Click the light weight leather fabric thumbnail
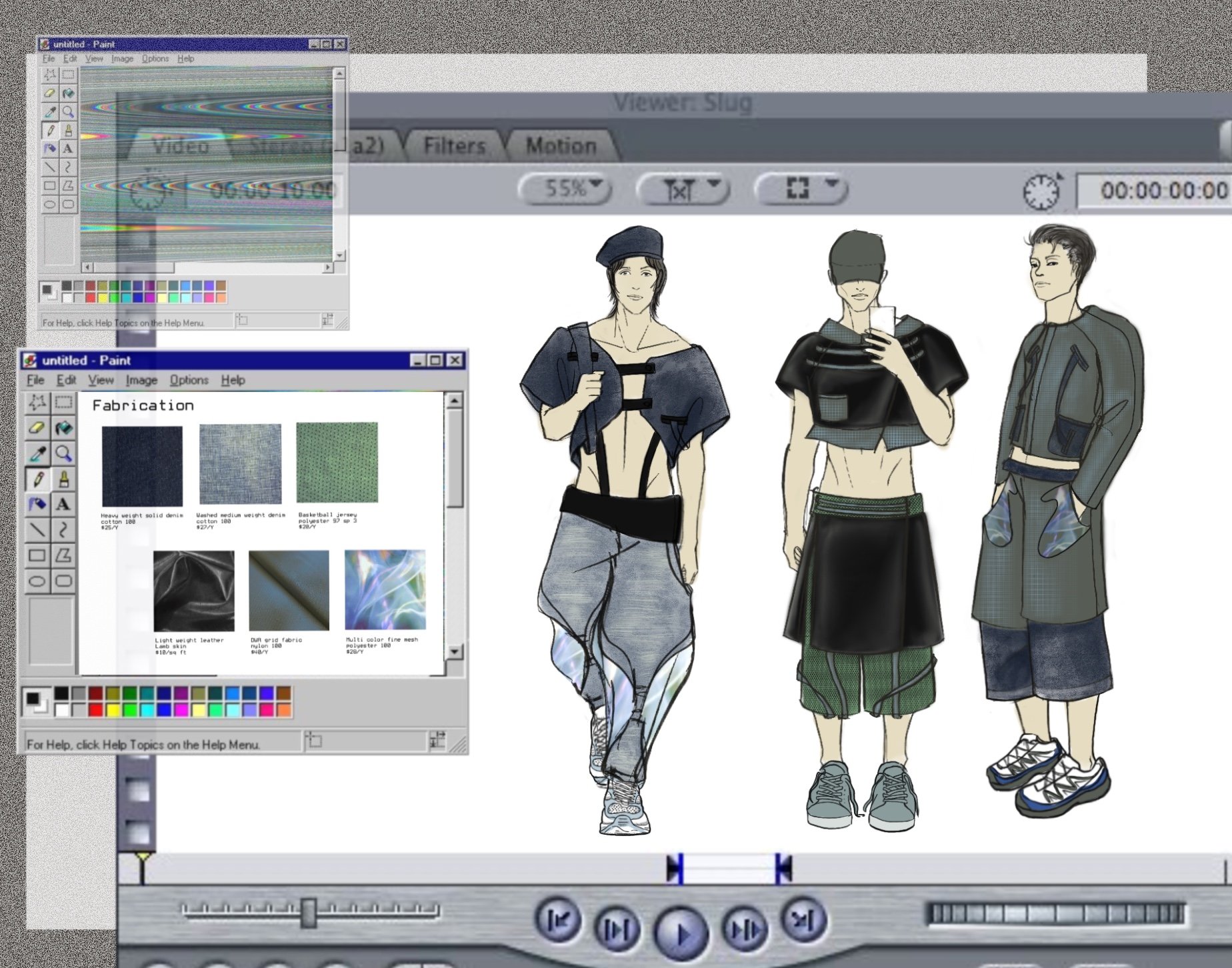The width and height of the screenshot is (1232, 968). pos(194,591)
